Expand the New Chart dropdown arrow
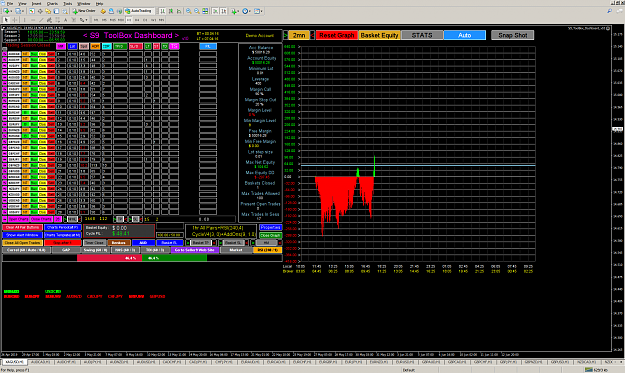The width and height of the screenshot is (625, 373). [11, 11]
